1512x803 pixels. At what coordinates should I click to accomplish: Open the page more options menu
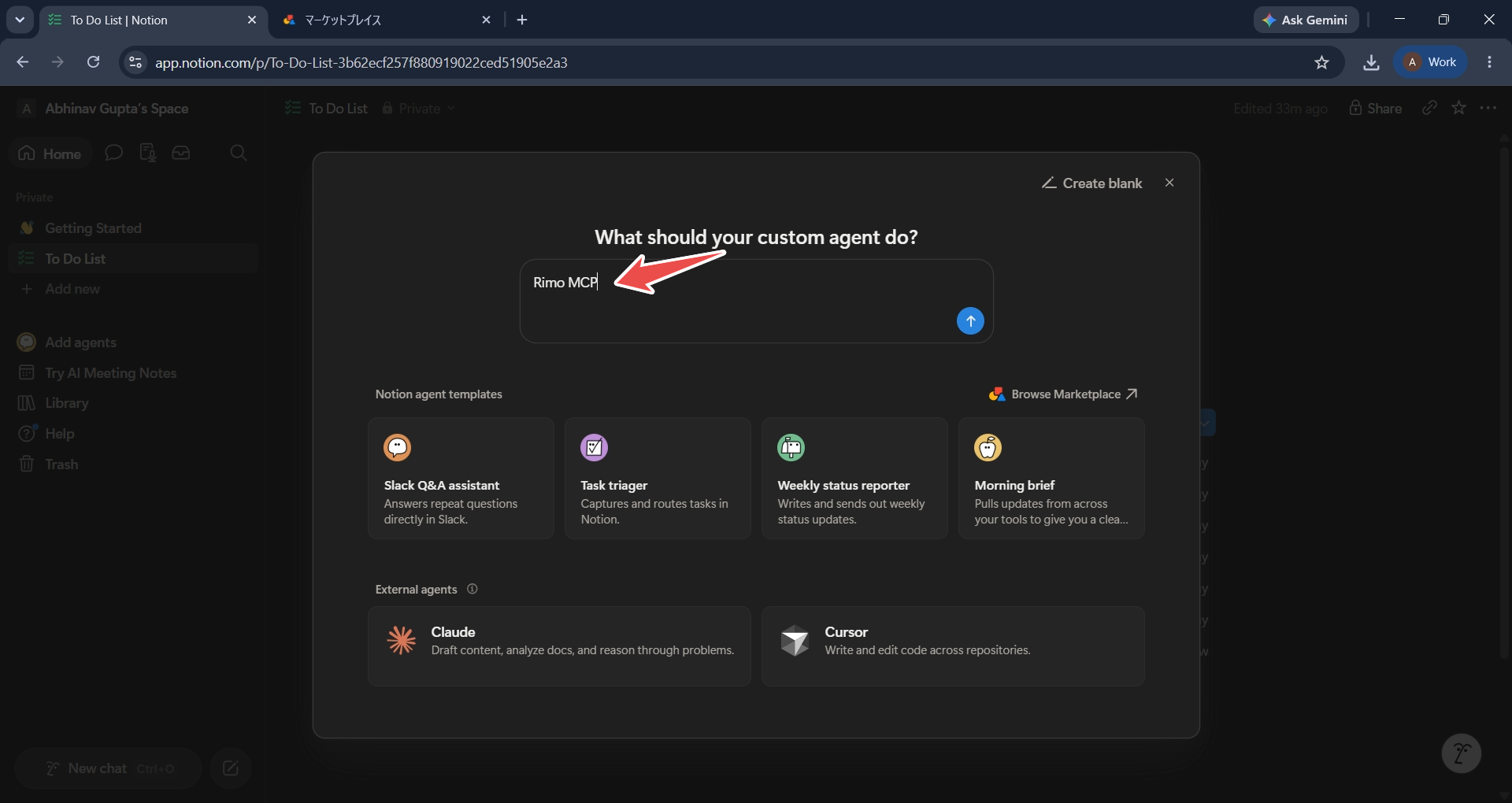(1488, 108)
